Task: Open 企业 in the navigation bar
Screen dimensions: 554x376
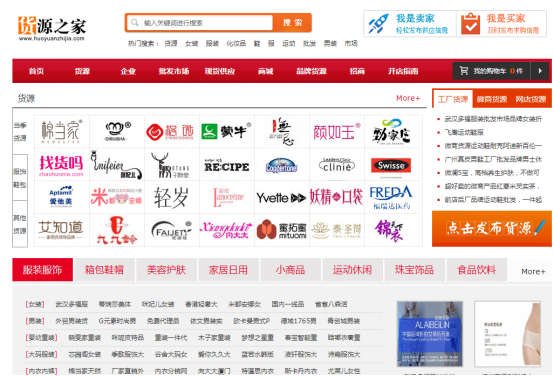Action: (128, 71)
